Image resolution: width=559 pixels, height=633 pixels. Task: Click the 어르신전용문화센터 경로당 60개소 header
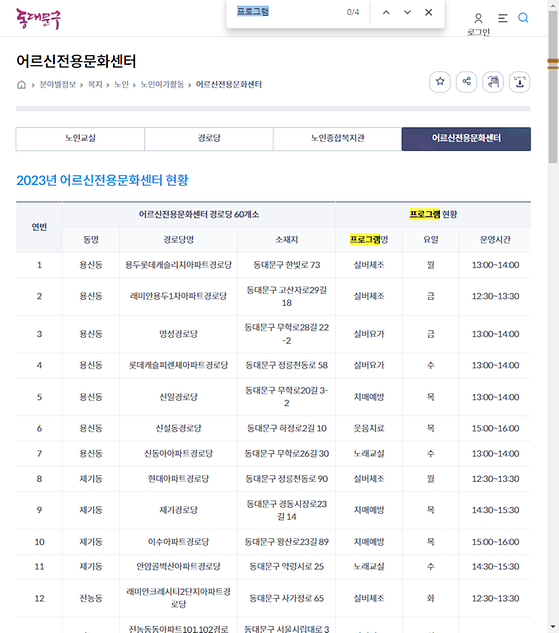(x=199, y=214)
